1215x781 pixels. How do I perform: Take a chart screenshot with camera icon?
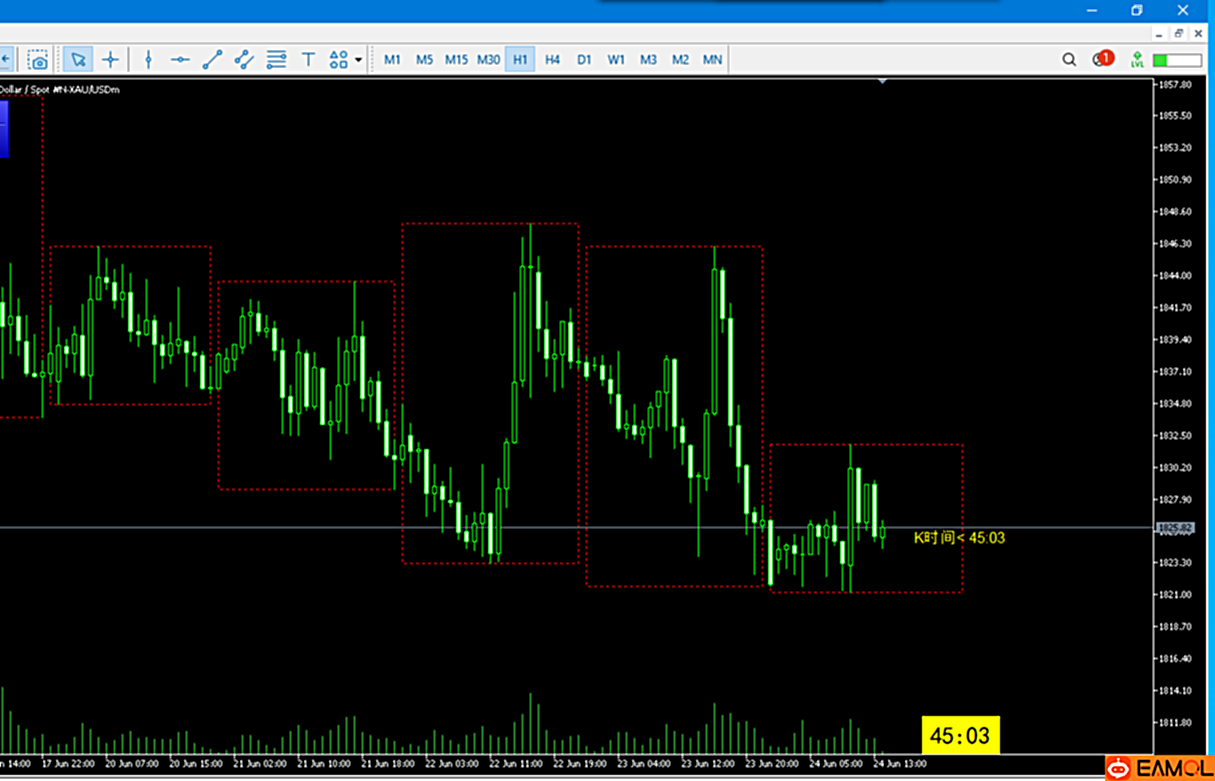click(x=38, y=60)
